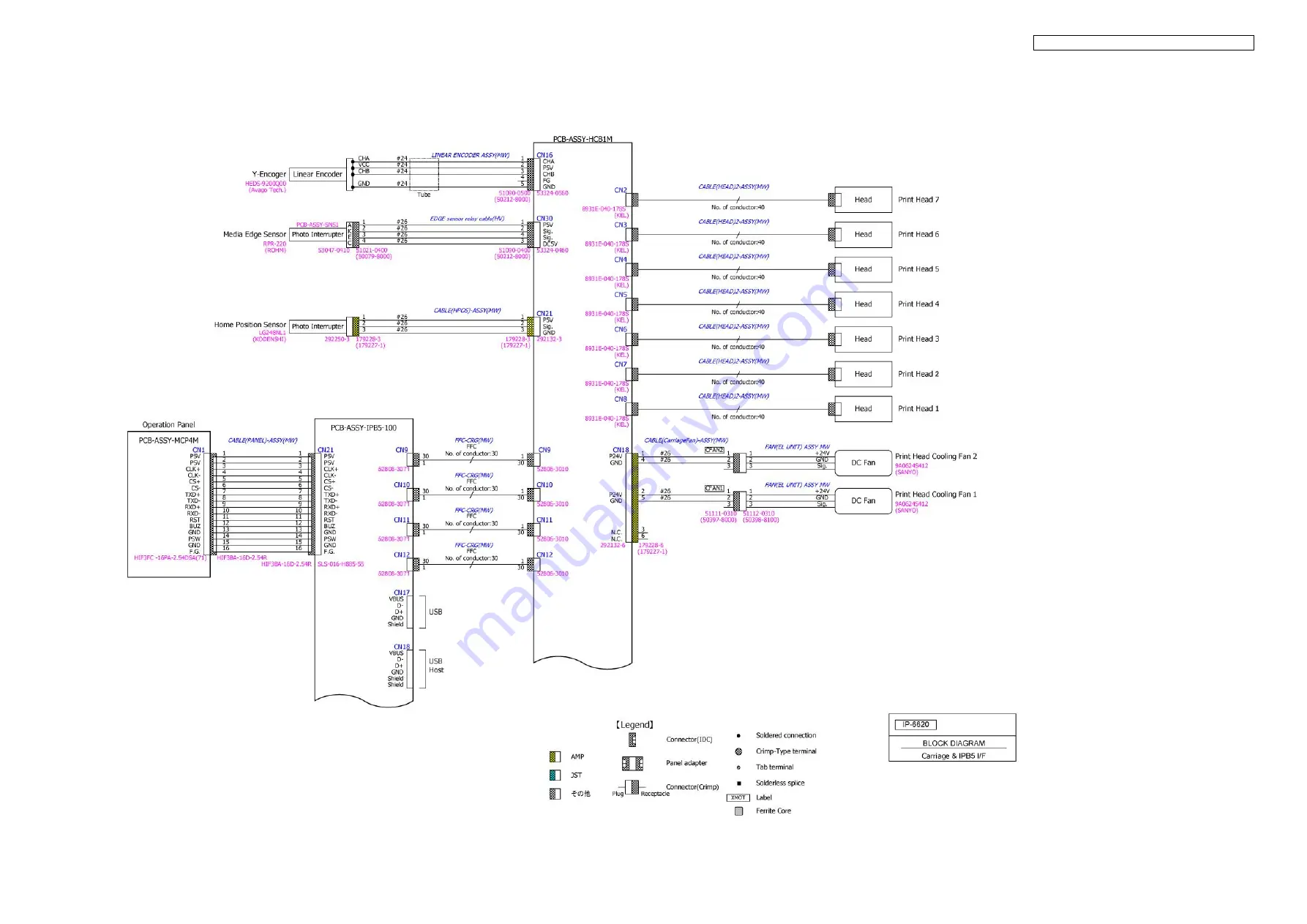Screen dimensions: 1307x924
Task: Click the CN1 label on Operation Panel
Action: (x=198, y=450)
